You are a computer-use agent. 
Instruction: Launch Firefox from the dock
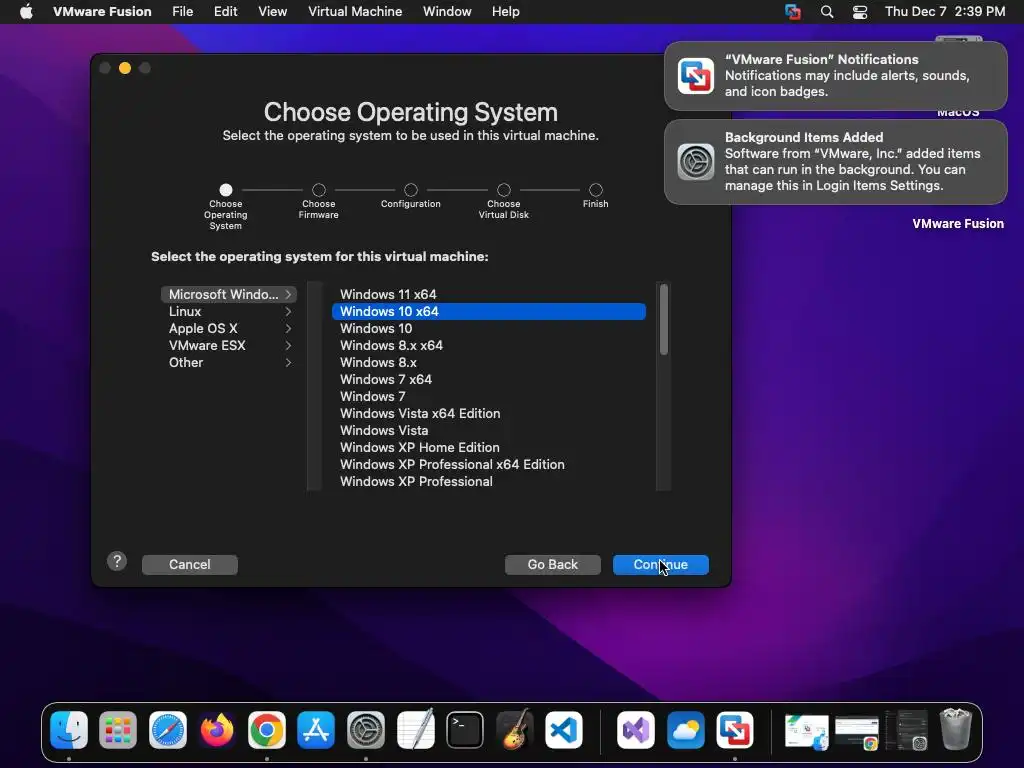tap(217, 729)
